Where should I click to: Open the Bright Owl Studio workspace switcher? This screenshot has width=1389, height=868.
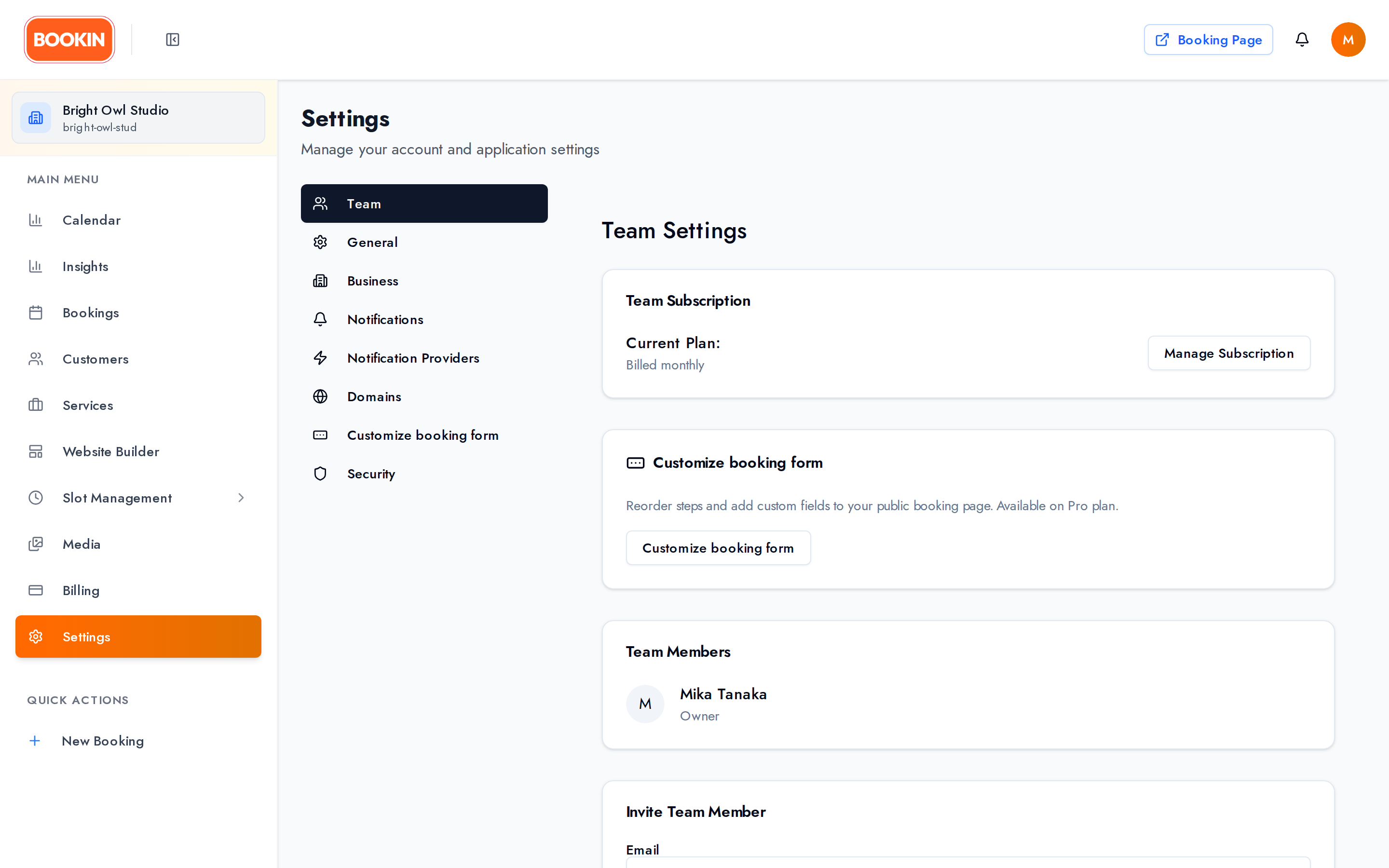coord(138,118)
